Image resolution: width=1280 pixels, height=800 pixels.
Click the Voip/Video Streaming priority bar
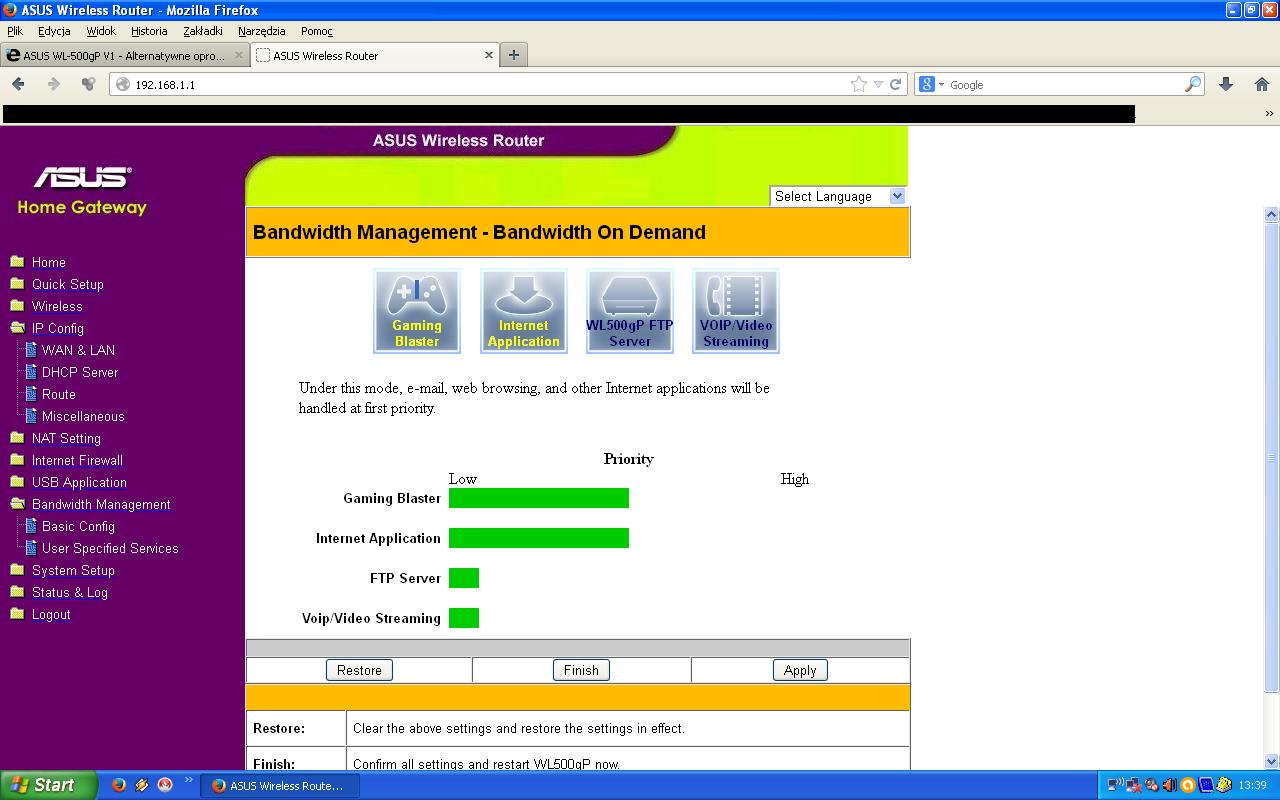tap(464, 618)
